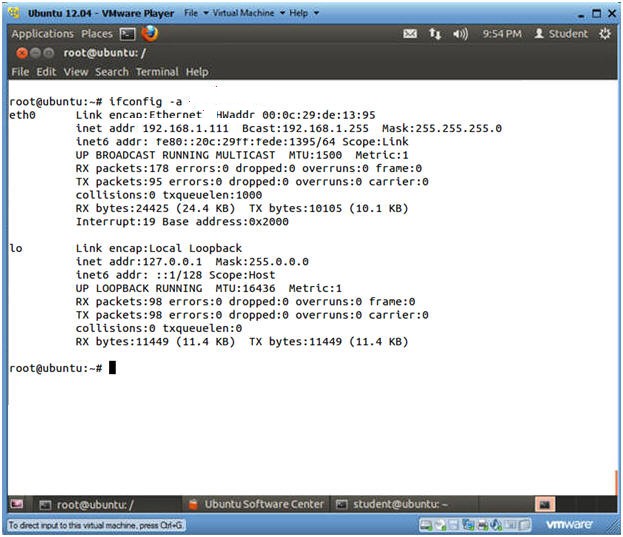
Task: Open the Places menu
Action: 97,34
